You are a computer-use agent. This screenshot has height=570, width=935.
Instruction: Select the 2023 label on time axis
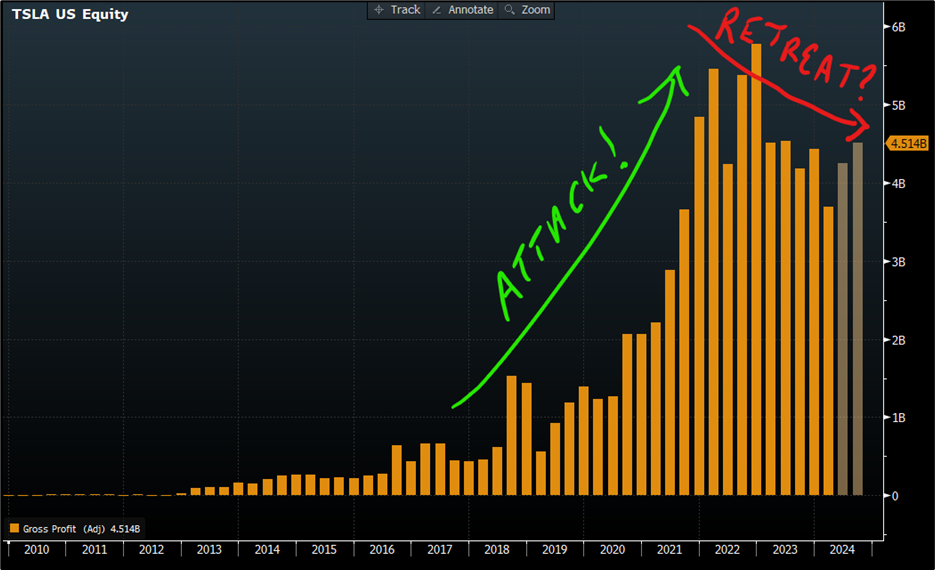(785, 550)
